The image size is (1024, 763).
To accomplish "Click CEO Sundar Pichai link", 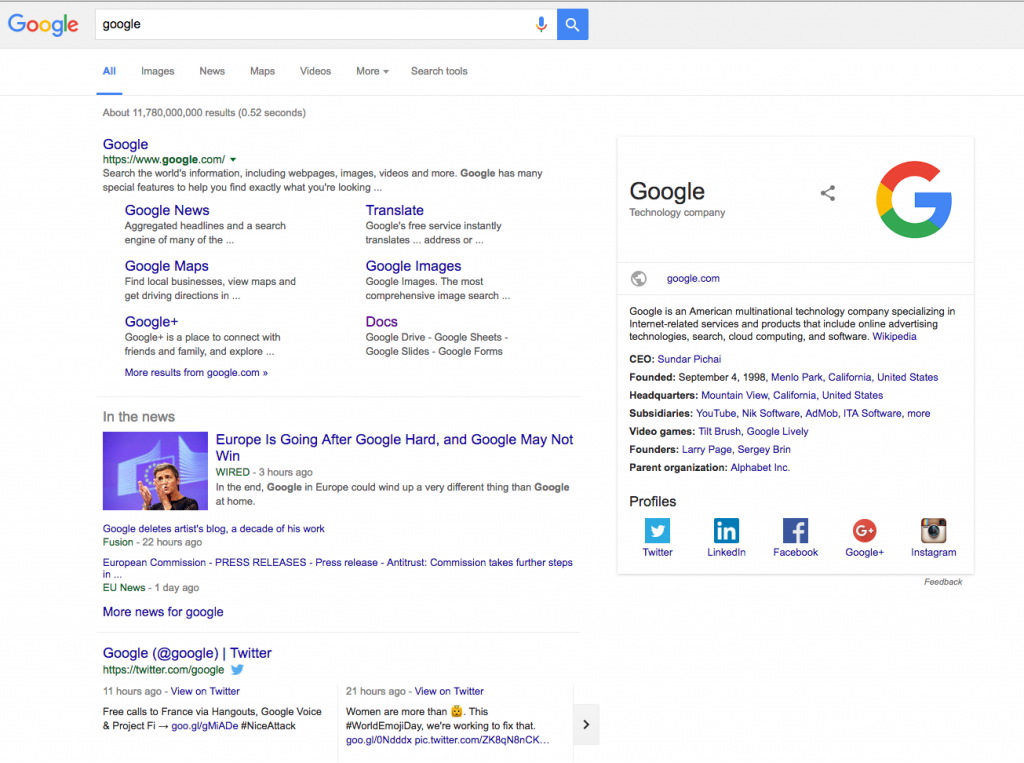I will click(x=689, y=359).
